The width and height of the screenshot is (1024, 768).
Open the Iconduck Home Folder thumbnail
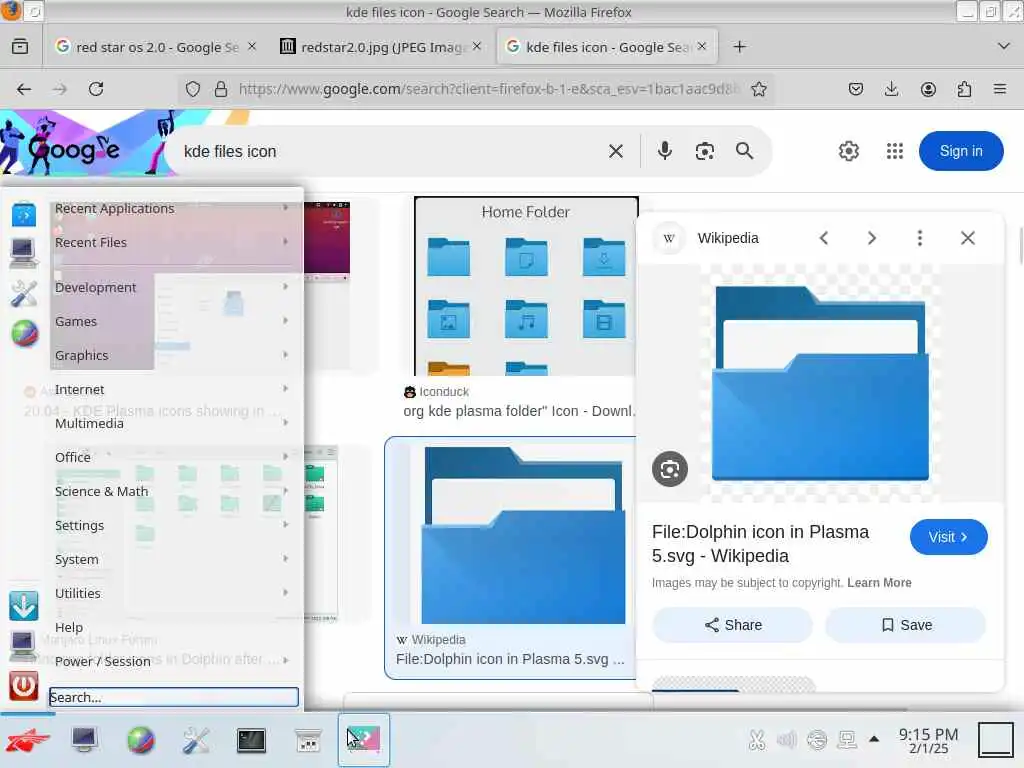point(526,286)
